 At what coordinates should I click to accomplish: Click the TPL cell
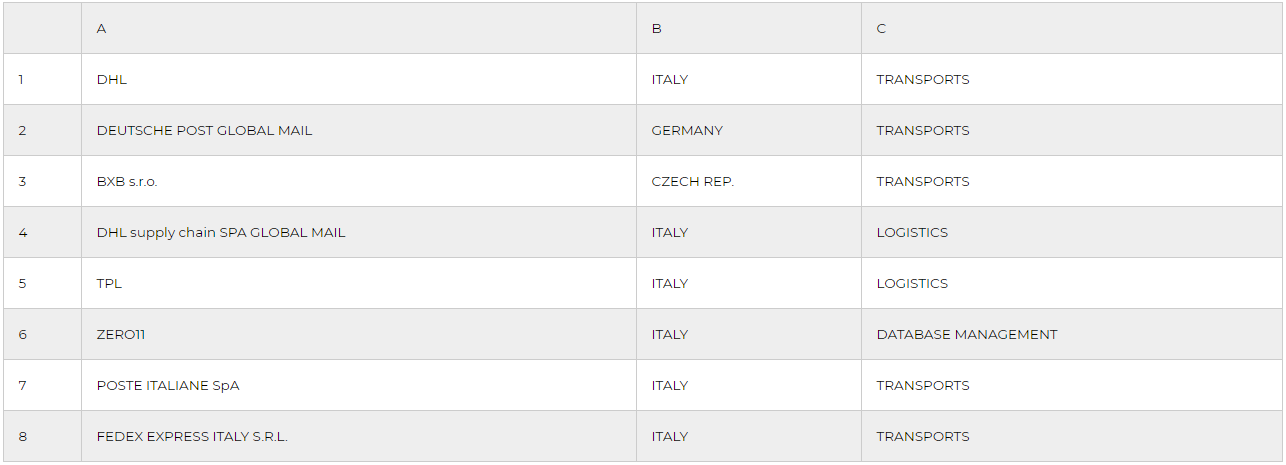click(109, 283)
